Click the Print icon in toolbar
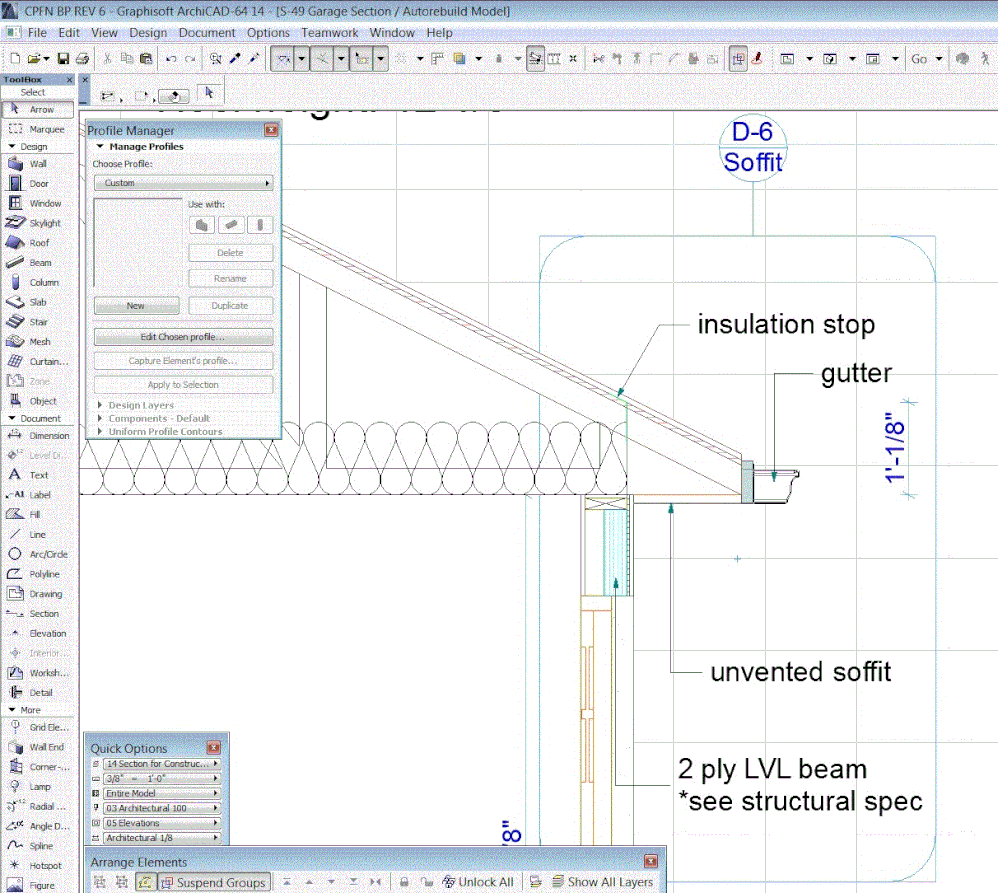The height and width of the screenshot is (893, 998). pyautogui.click(x=82, y=59)
